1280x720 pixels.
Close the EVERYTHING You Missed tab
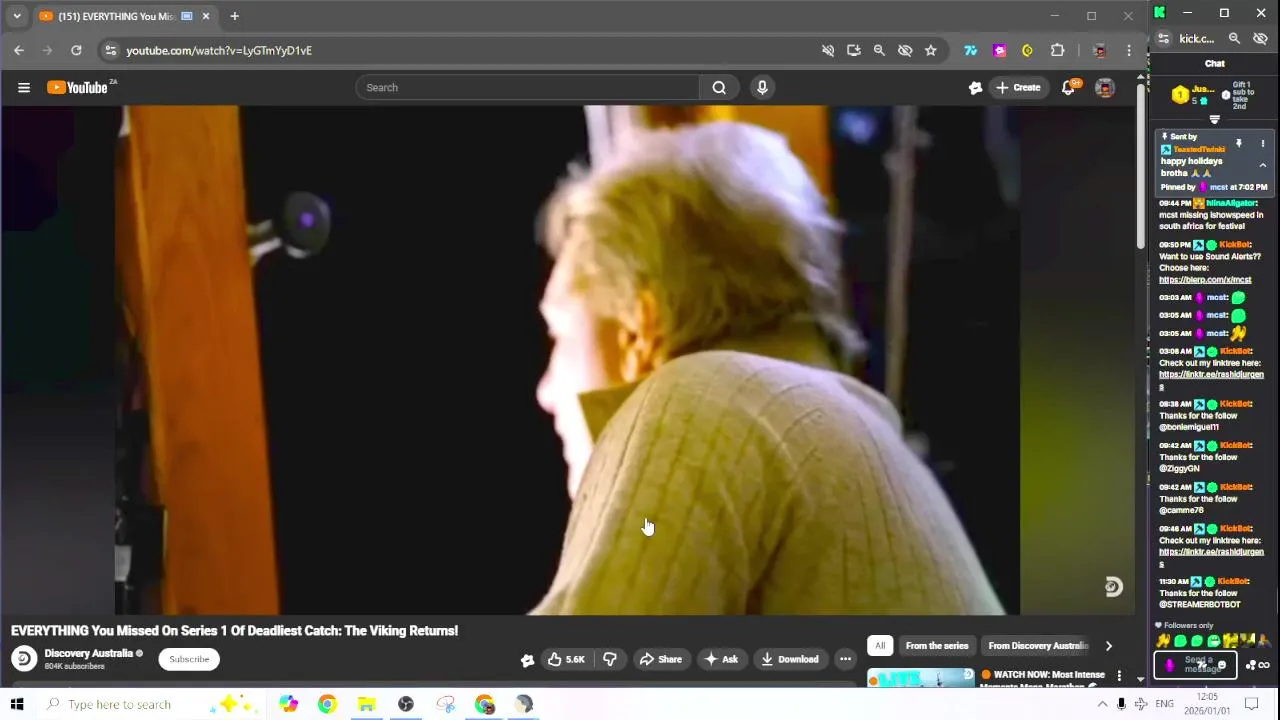coord(206,16)
